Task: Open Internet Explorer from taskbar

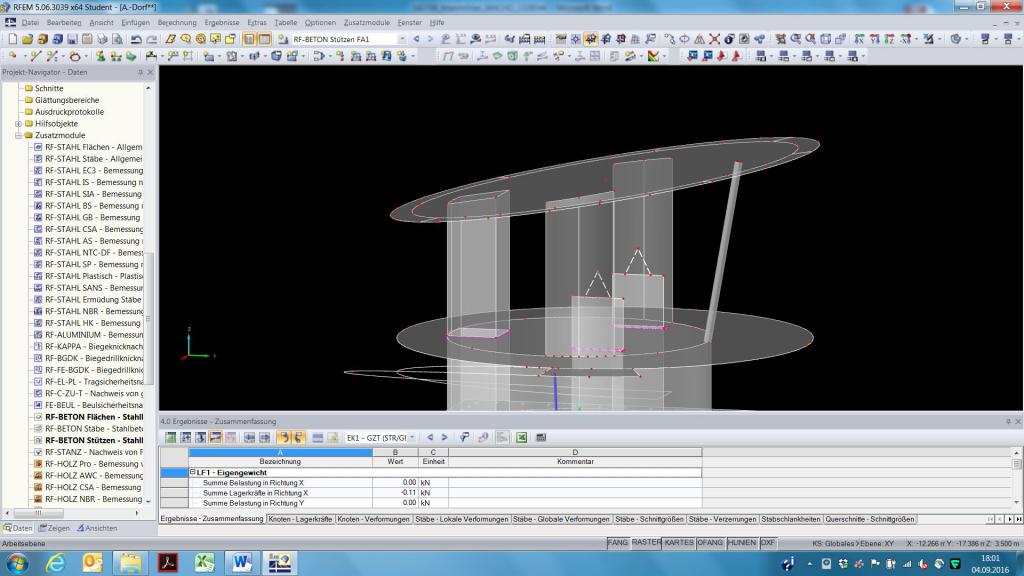Action: pyautogui.click(x=56, y=562)
